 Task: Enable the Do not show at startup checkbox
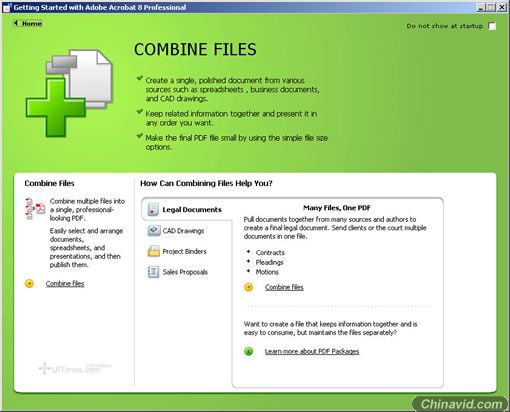click(492, 26)
